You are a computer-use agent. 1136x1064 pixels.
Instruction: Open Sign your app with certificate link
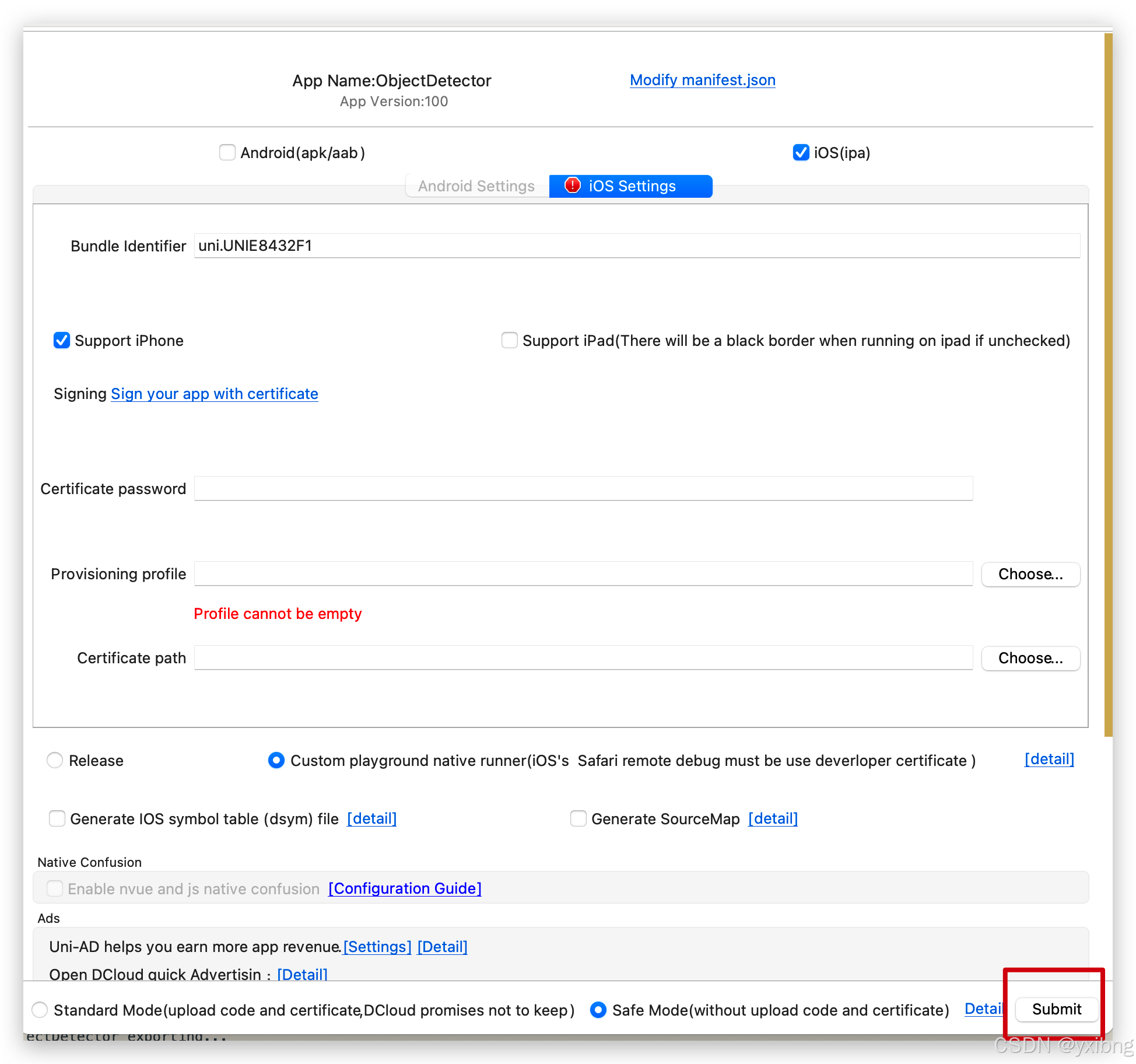[x=214, y=394]
